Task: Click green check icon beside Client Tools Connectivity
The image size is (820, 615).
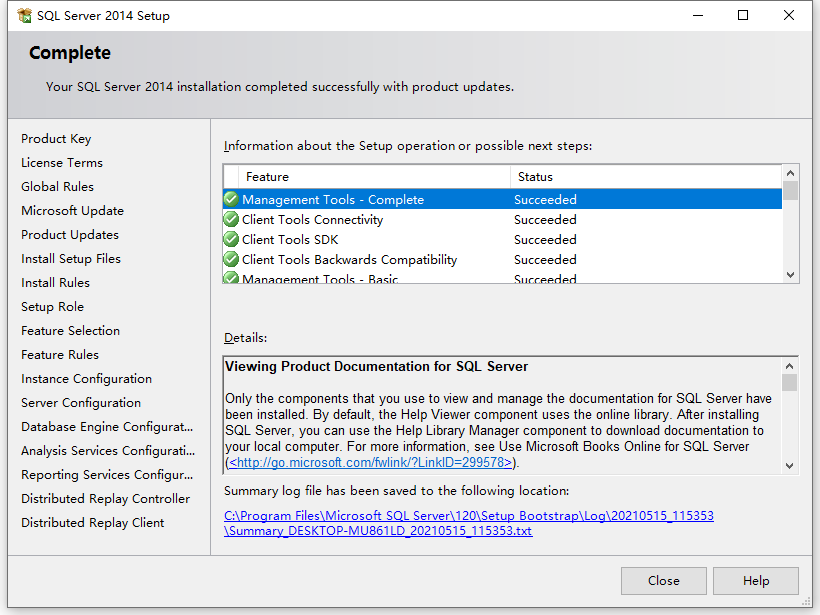Action: coord(231,219)
